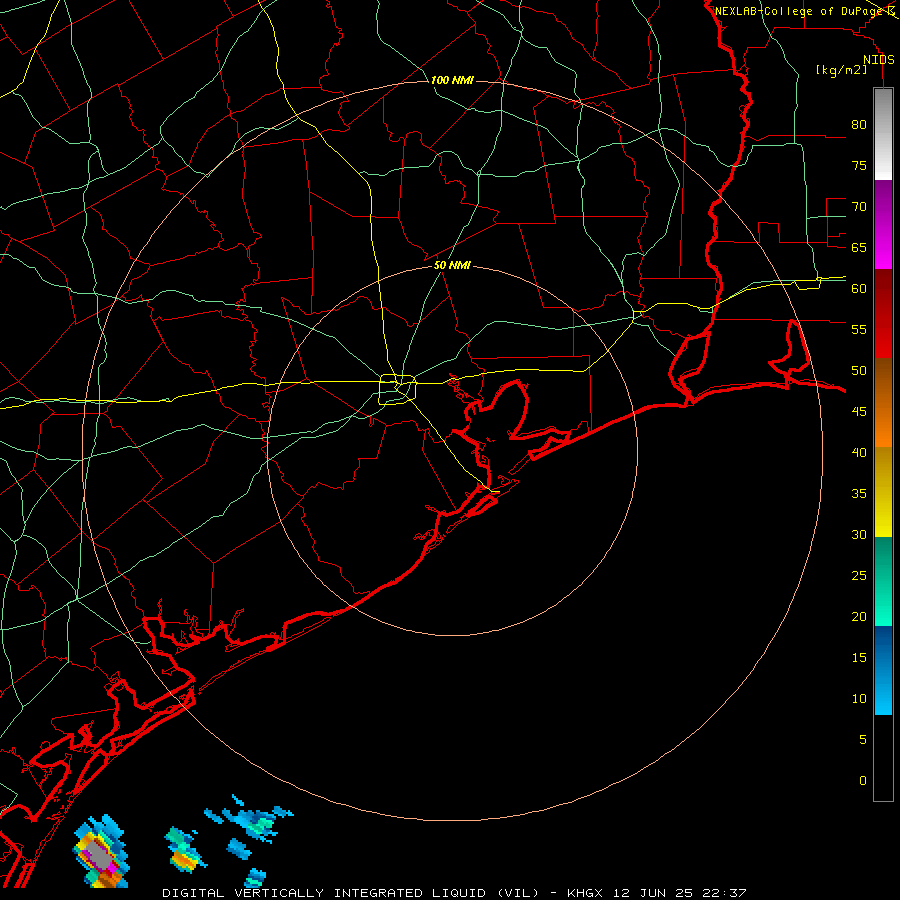Click the 5 value on the color scale
Image resolution: width=900 pixels, height=900 pixels.
click(863, 739)
